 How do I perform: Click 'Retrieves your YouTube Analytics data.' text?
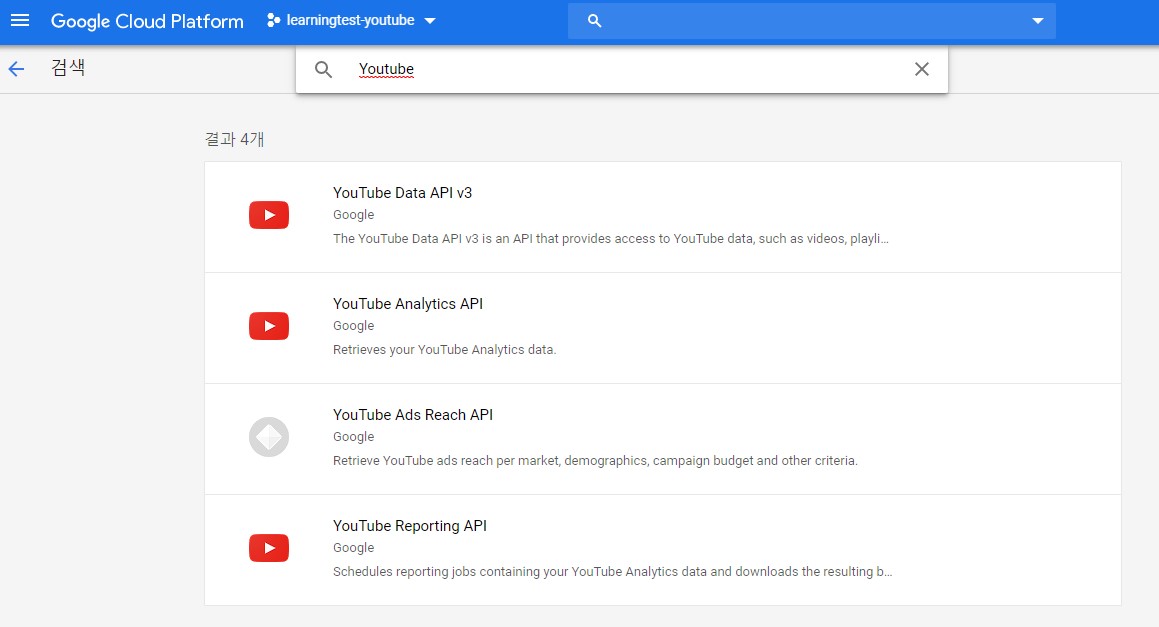tap(444, 350)
